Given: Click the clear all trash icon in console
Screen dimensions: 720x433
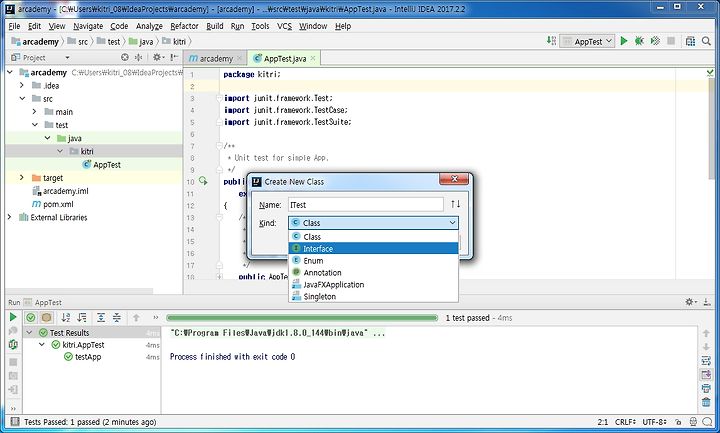Looking at the screenshot, I should click(706, 403).
